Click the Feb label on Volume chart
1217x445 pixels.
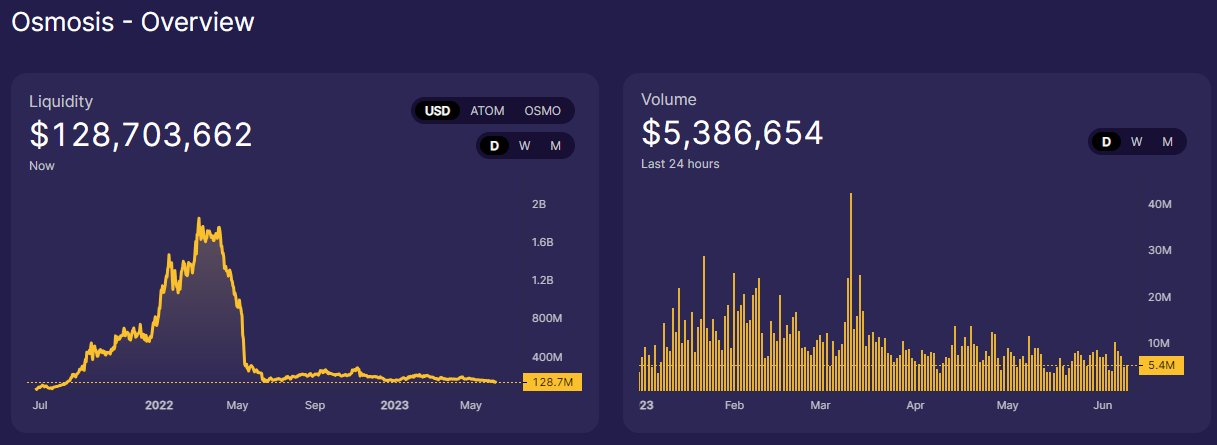(x=734, y=405)
